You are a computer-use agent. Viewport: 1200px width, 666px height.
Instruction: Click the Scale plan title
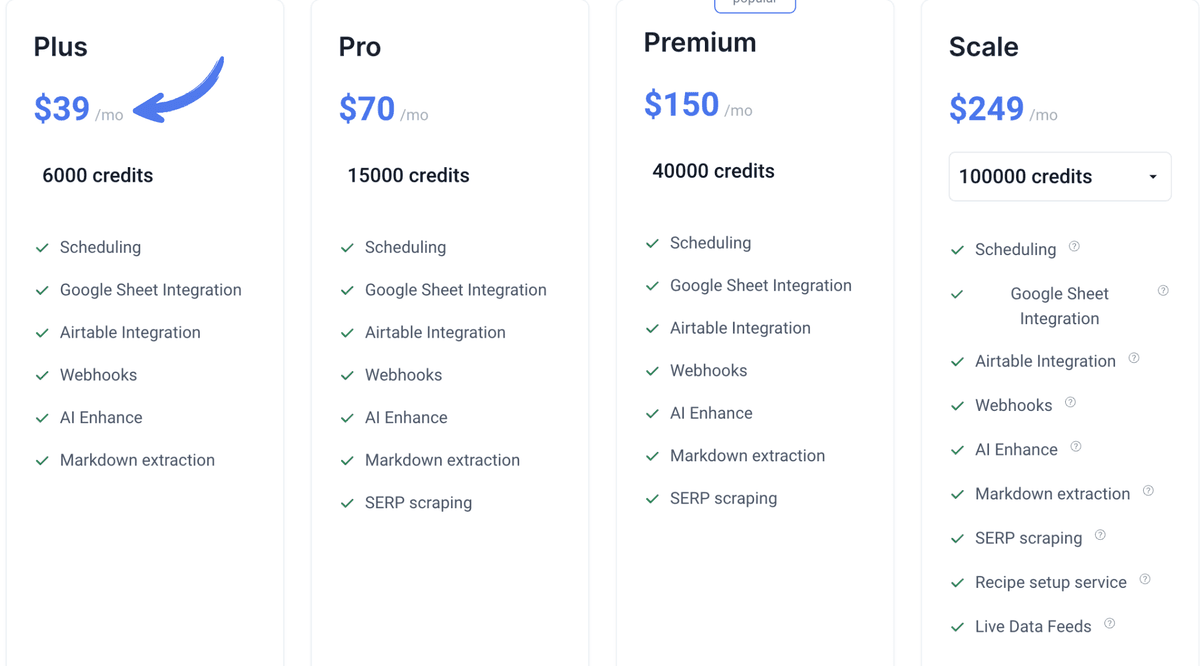(x=983, y=47)
